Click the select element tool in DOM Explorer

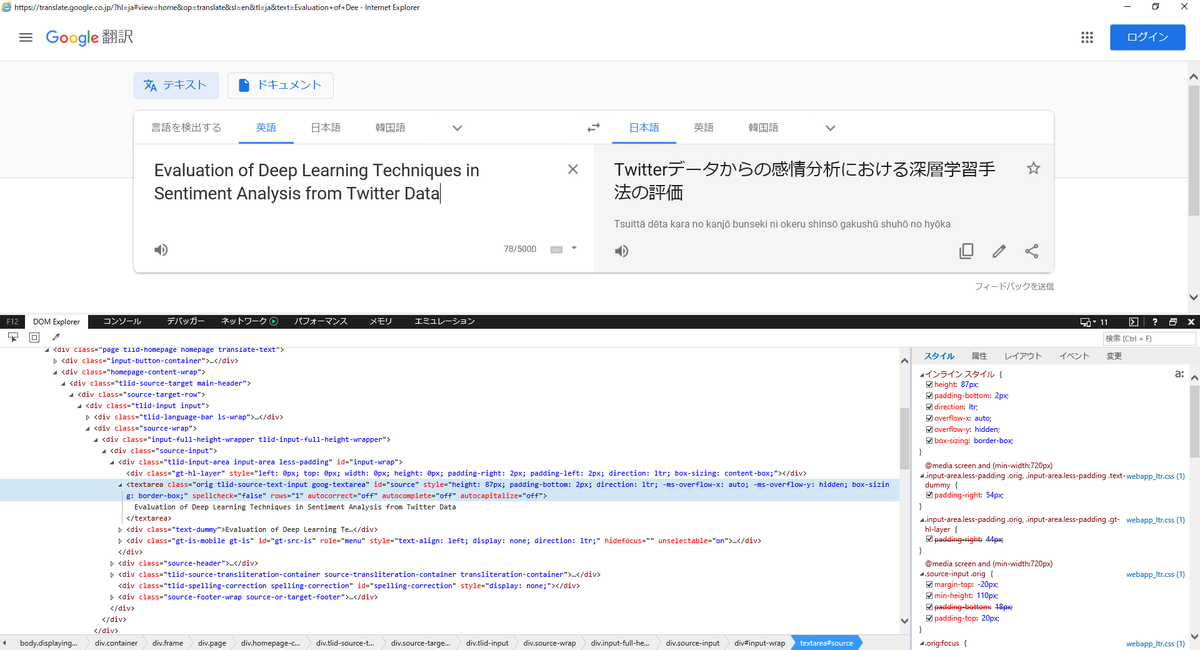pyautogui.click(x=12, y=337)
